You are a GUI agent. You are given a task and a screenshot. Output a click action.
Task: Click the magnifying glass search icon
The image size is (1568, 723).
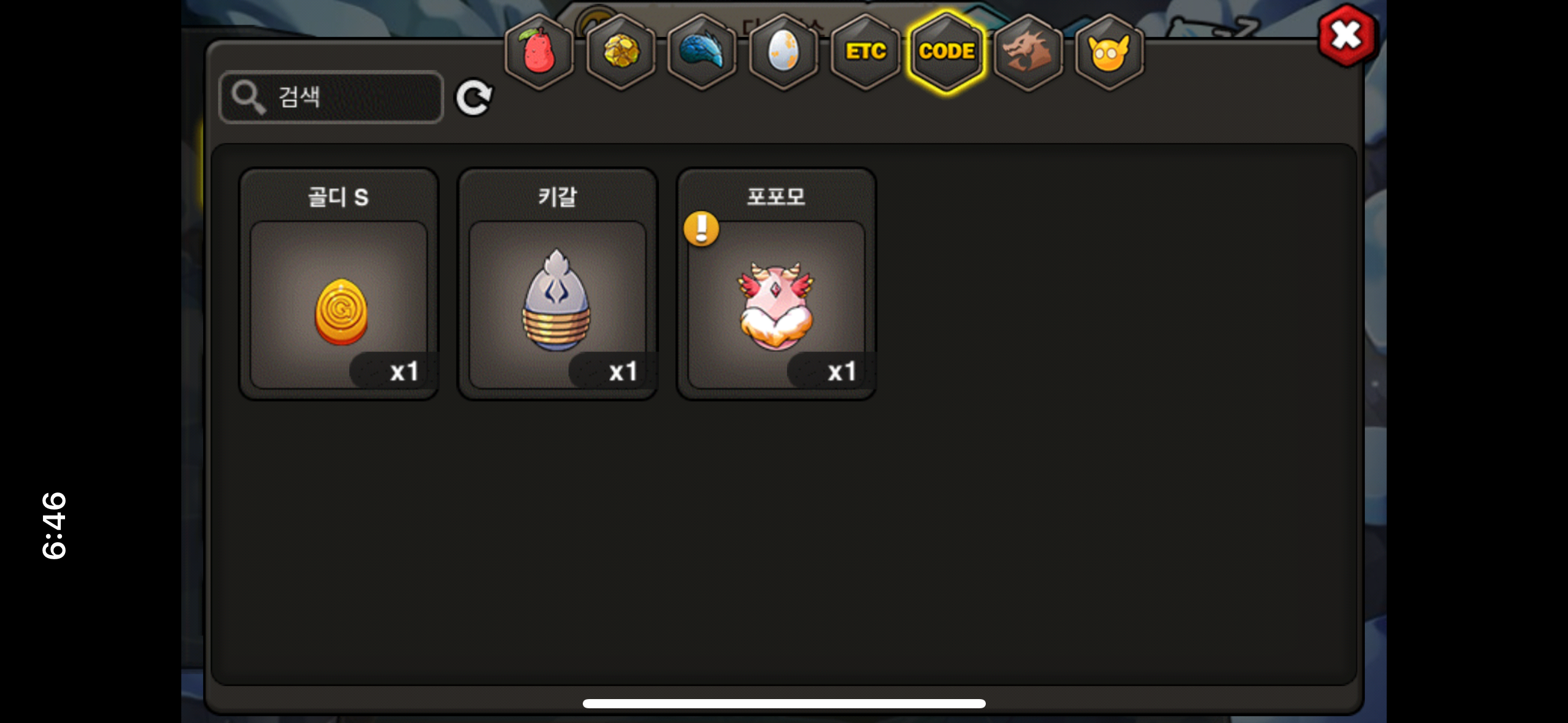pyautogui.click(x=248, y=97)
